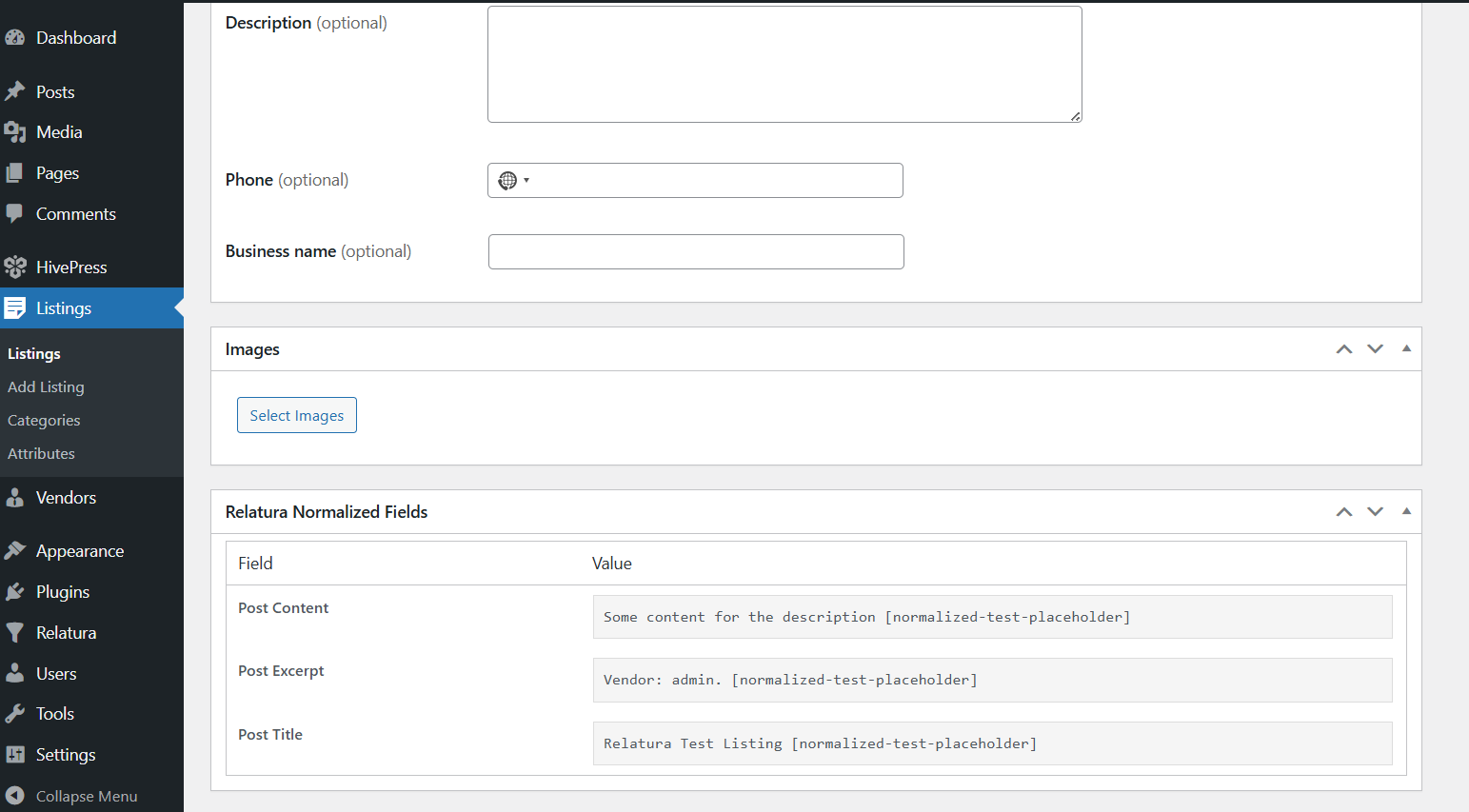Move the Images box up with the arrow
This screenshot has width=1469, height=812.
point(1344,348)
